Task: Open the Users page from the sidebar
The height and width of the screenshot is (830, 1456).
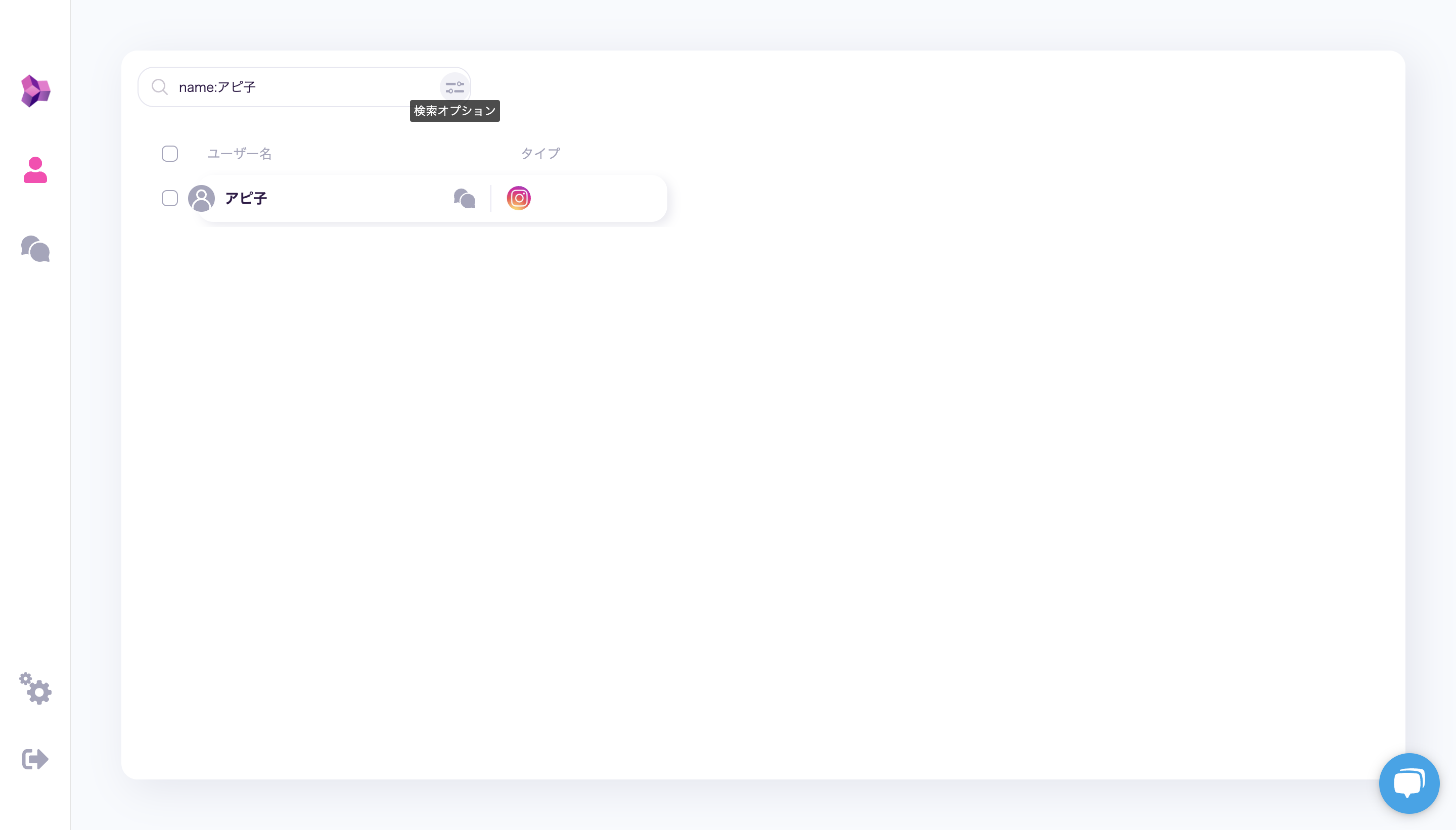Action: click(35, 170)
